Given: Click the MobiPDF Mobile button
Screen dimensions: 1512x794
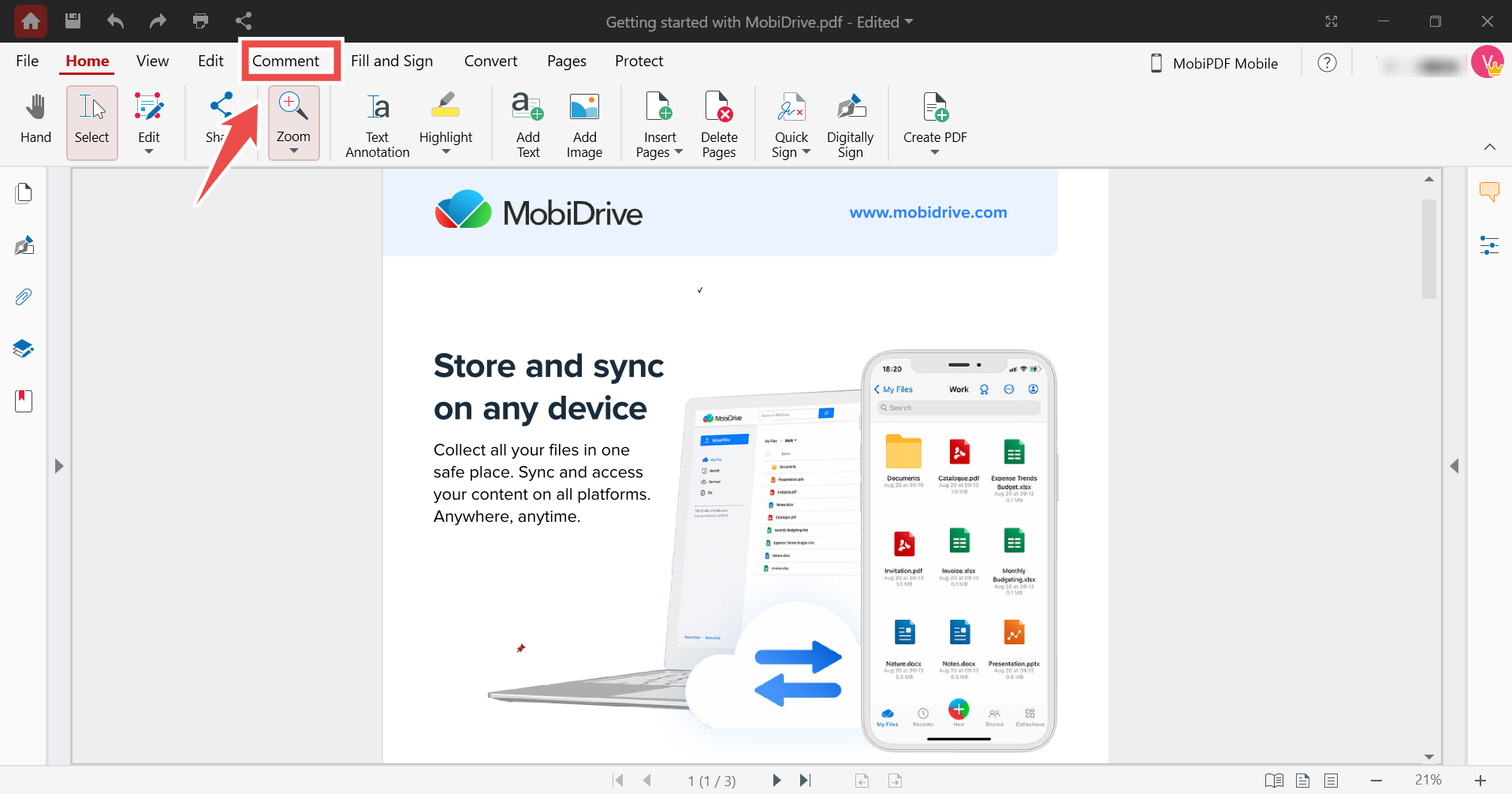Looking at the screenshot, I should point(1212,63).
